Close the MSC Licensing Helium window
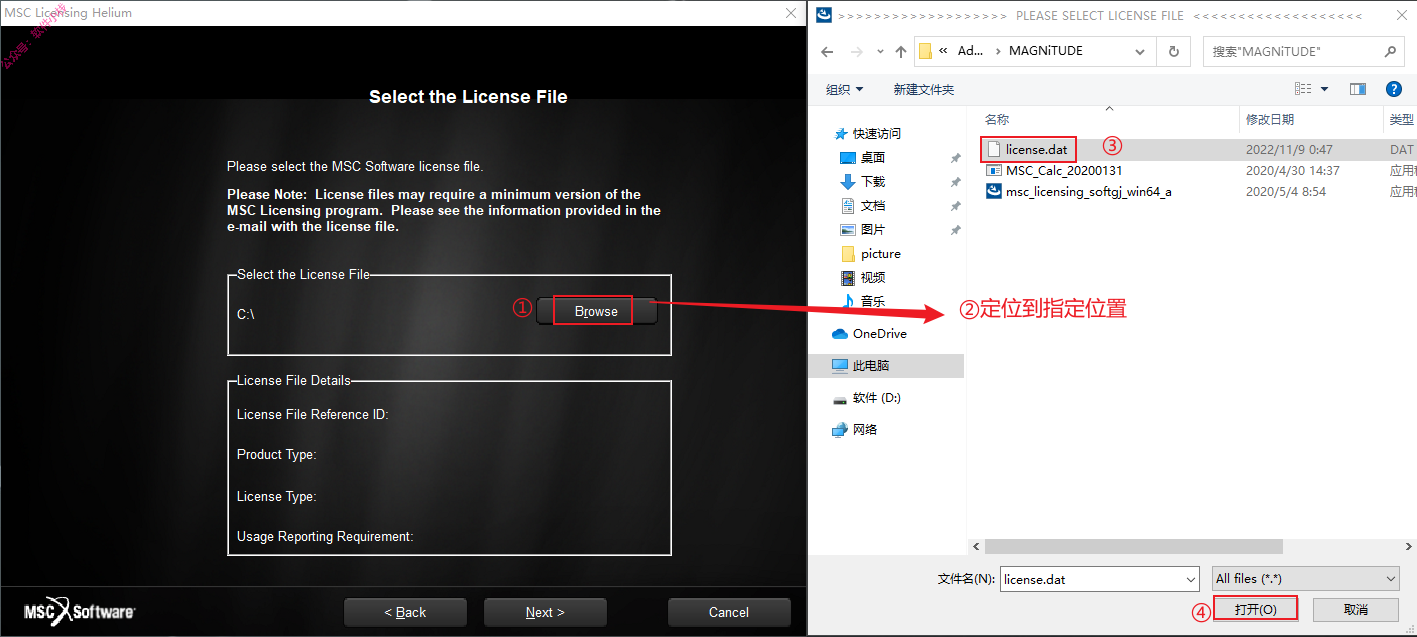 [789, 13]
